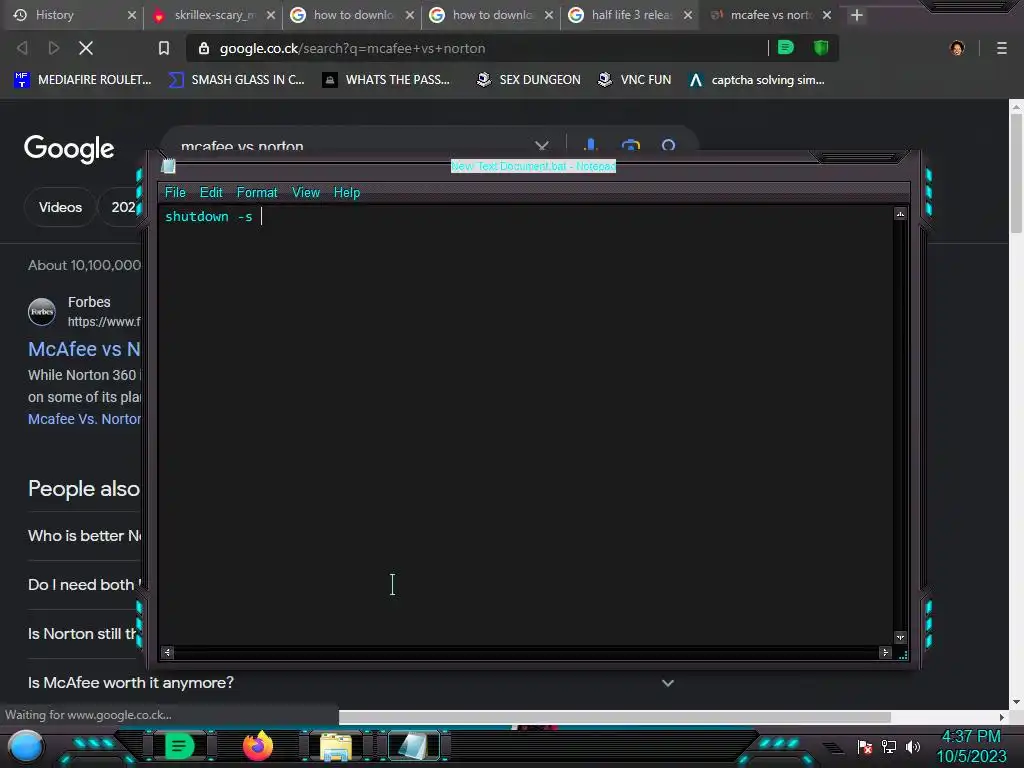
Task: Open the Mcafee Vs. Norton sublink
Action: coord(84,419)
